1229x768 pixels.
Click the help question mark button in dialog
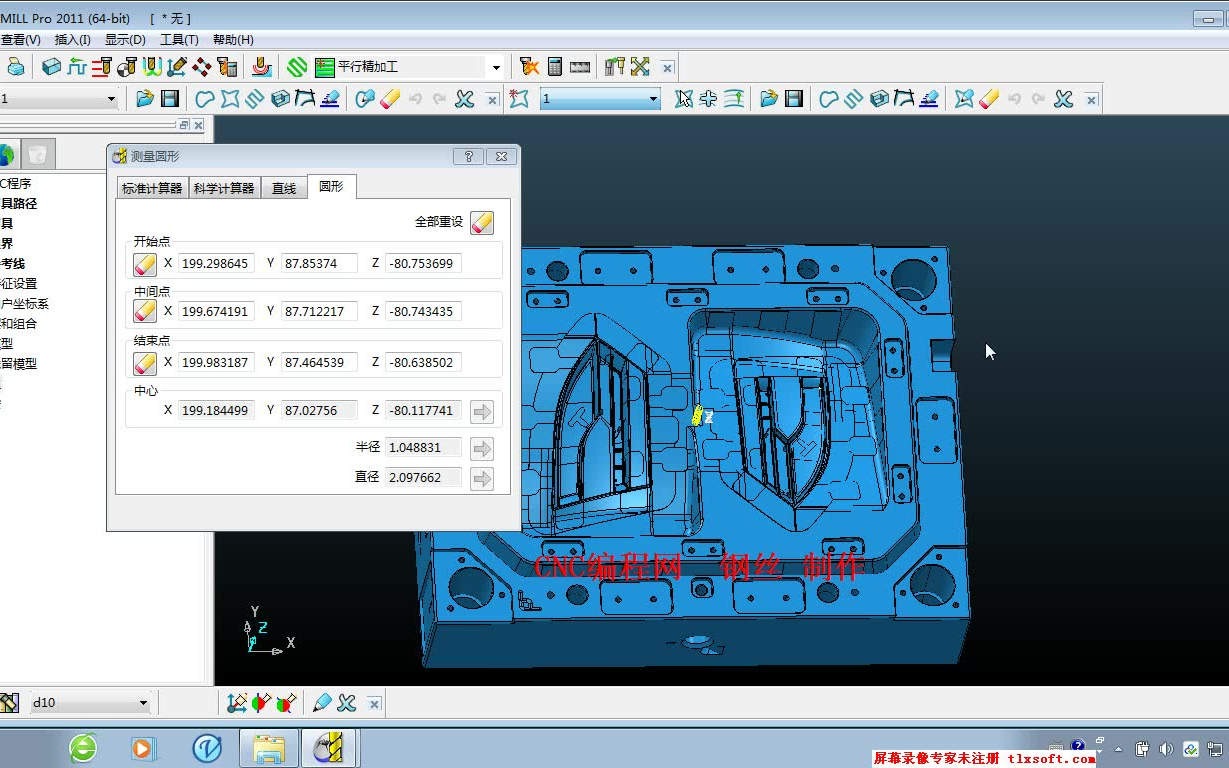[468, 157]
